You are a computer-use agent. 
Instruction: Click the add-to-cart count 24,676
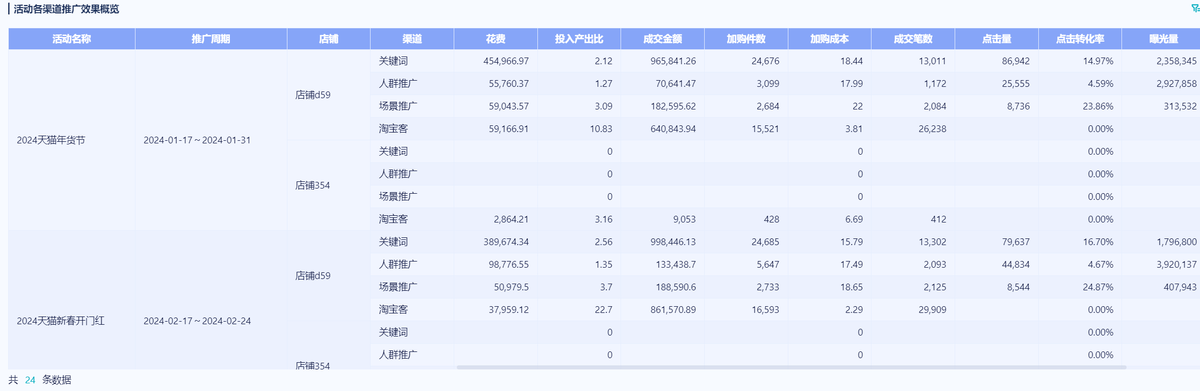point(765,61)
